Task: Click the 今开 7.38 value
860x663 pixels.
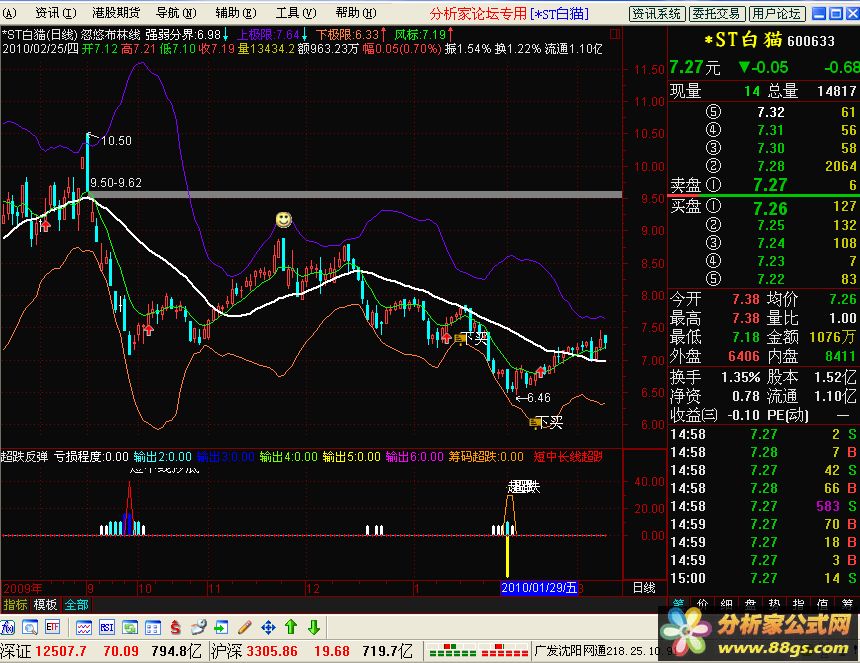Action: point(745,299)
